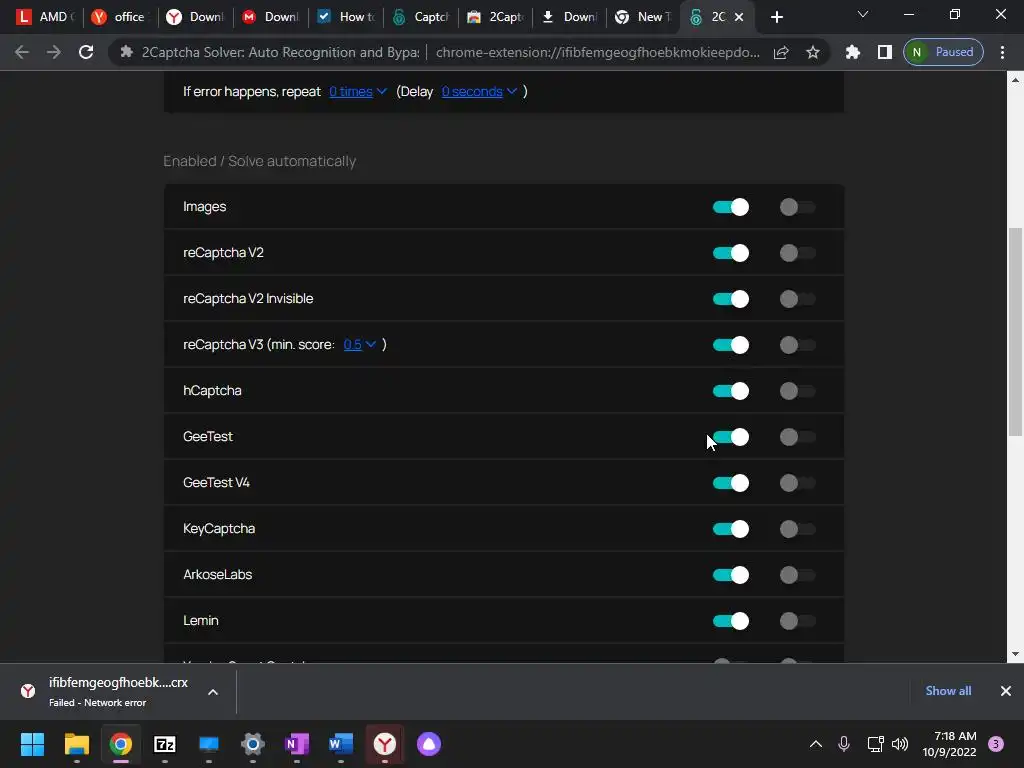
Task: Open Windows Start menu
Action: [x=32, y=744]
